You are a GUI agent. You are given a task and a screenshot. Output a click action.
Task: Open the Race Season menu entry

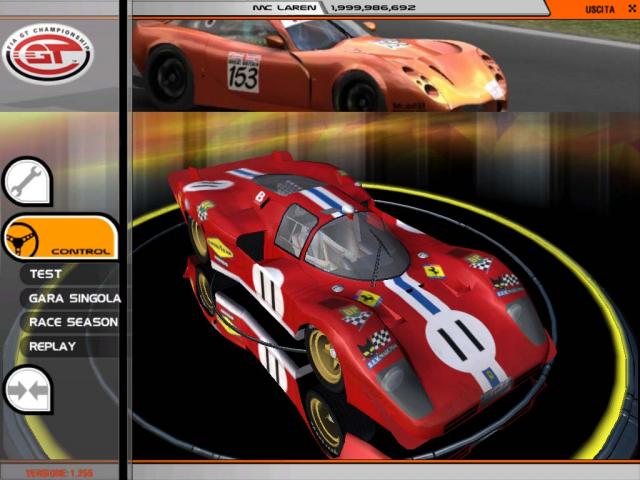click(73, 322)
